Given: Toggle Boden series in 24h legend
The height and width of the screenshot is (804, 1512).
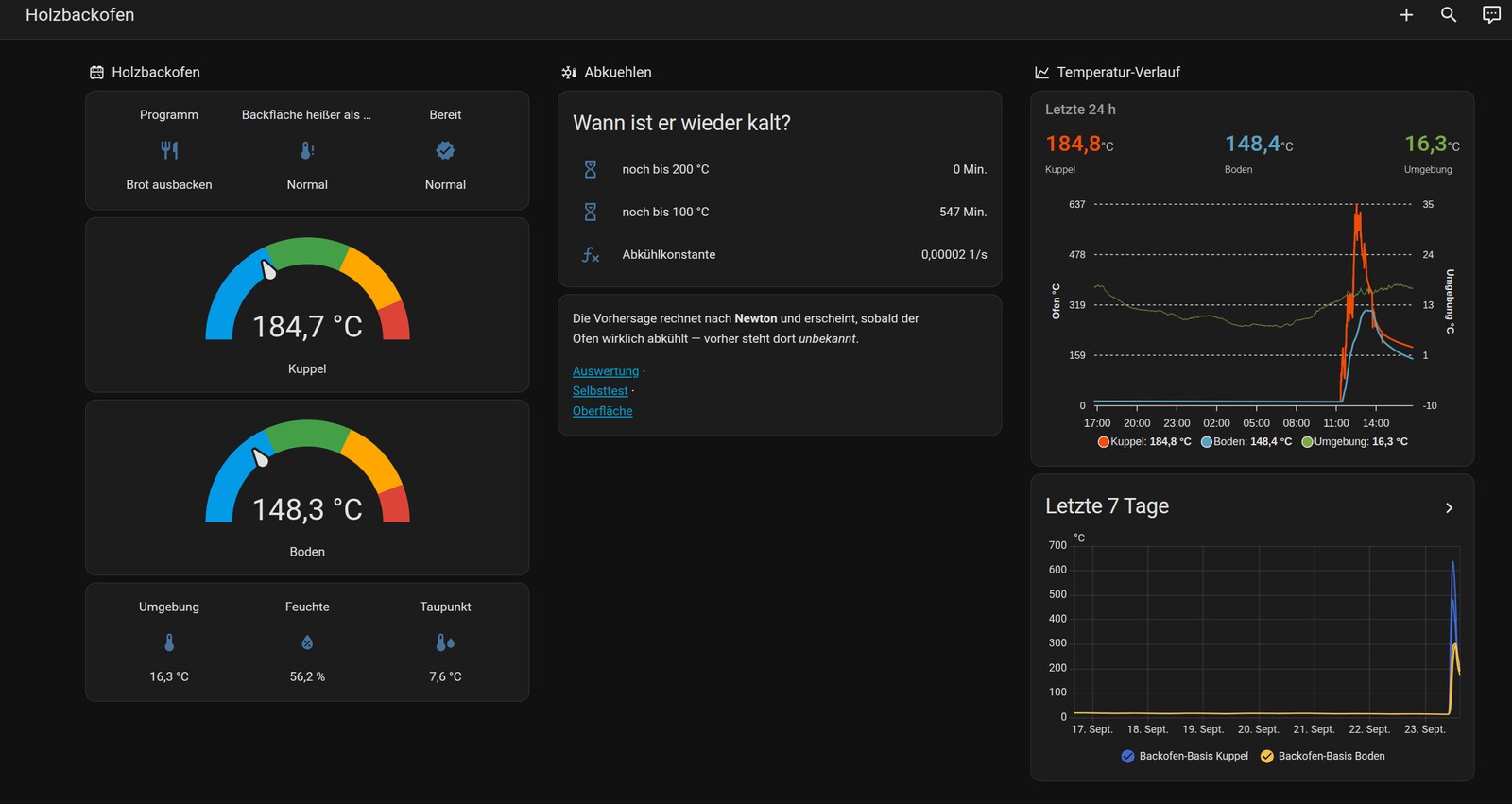Looking at the screenshot, I should (1246, 441).
